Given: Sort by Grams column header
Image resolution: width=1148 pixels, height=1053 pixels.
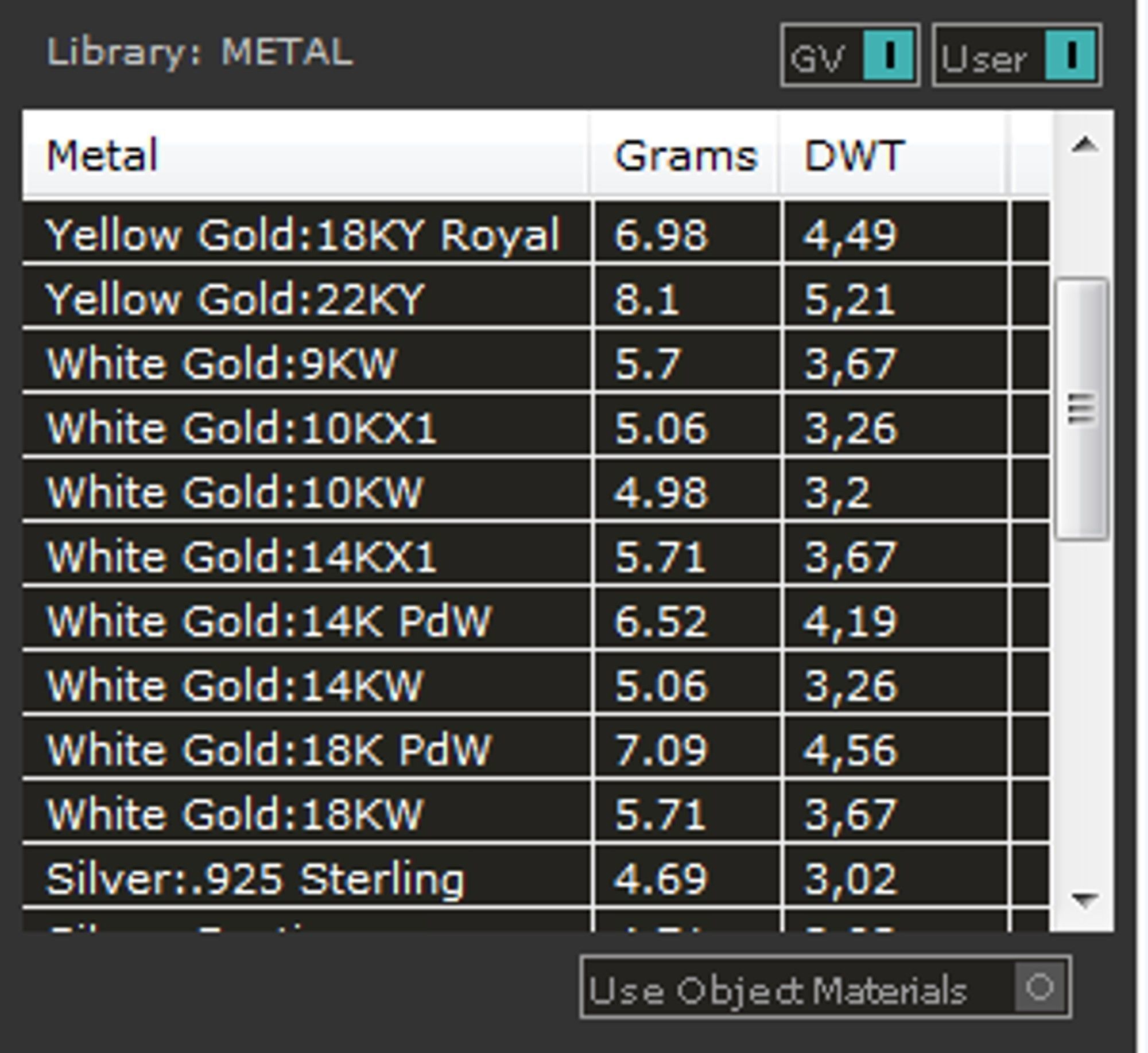Looking at the screenshot, I should coord(685,155).
